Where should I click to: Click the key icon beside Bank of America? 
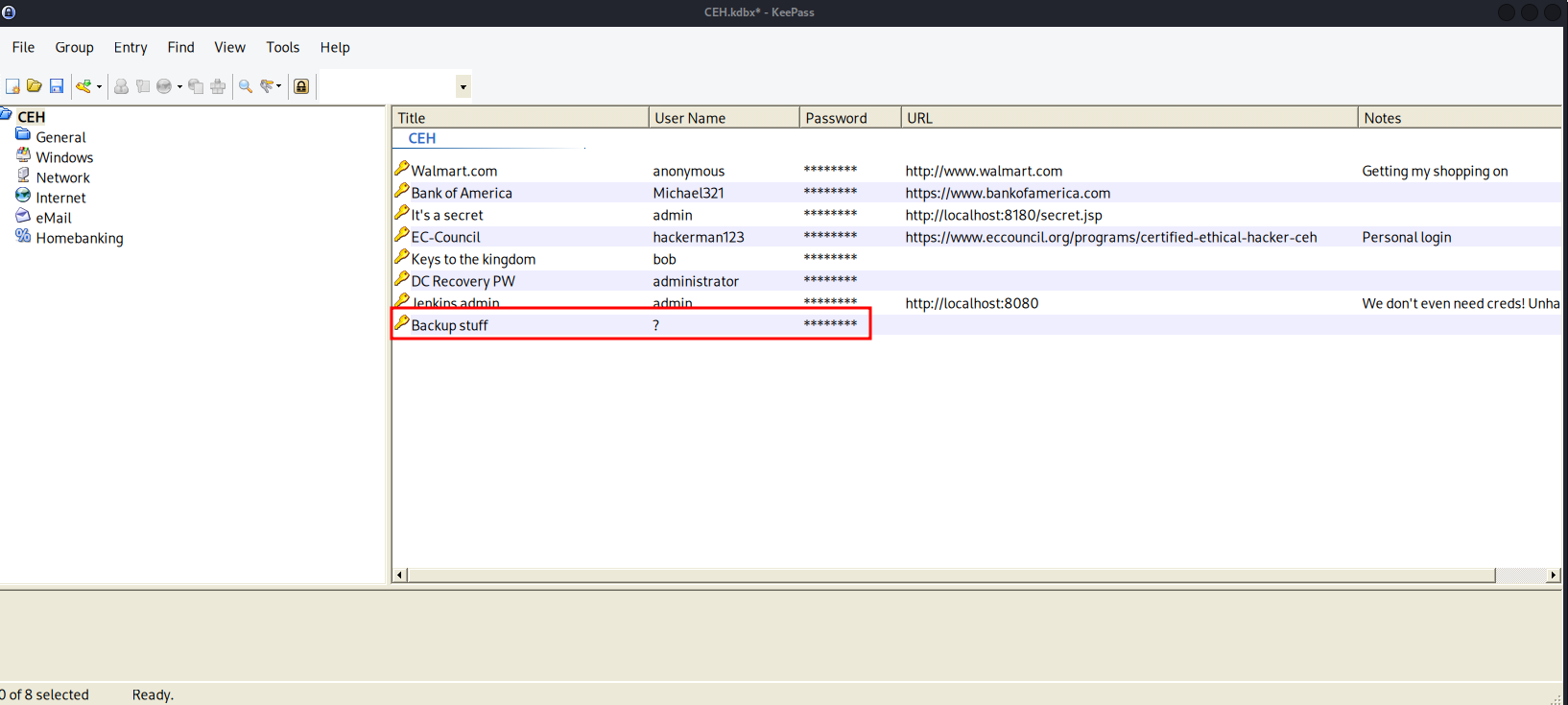point(402,190)
